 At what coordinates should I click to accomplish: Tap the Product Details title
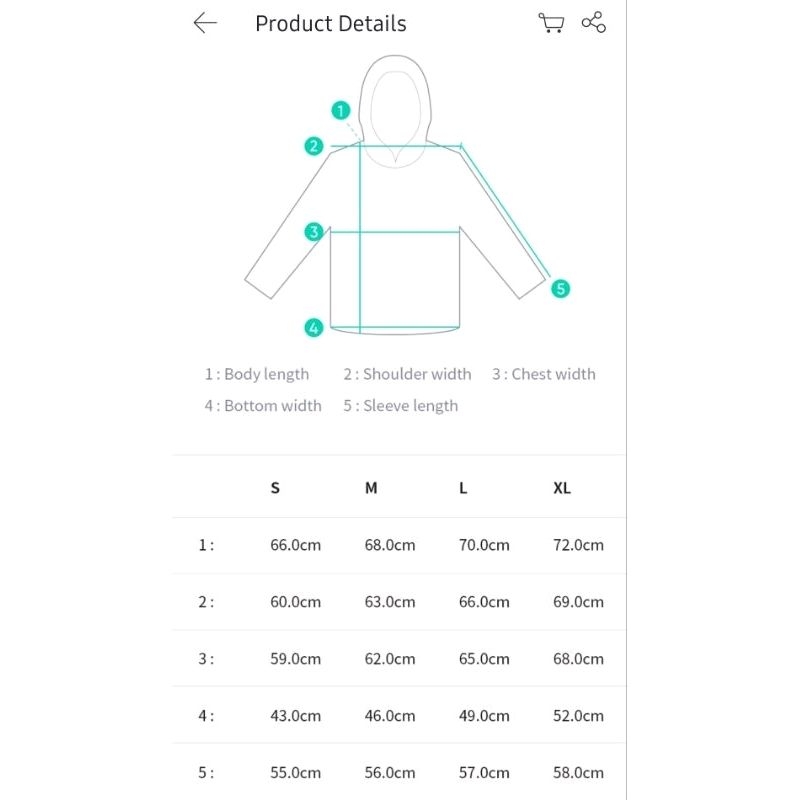pos(331,23)
